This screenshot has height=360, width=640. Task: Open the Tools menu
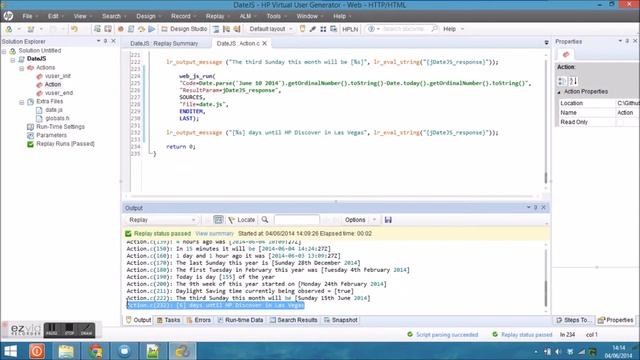[273, 16]
